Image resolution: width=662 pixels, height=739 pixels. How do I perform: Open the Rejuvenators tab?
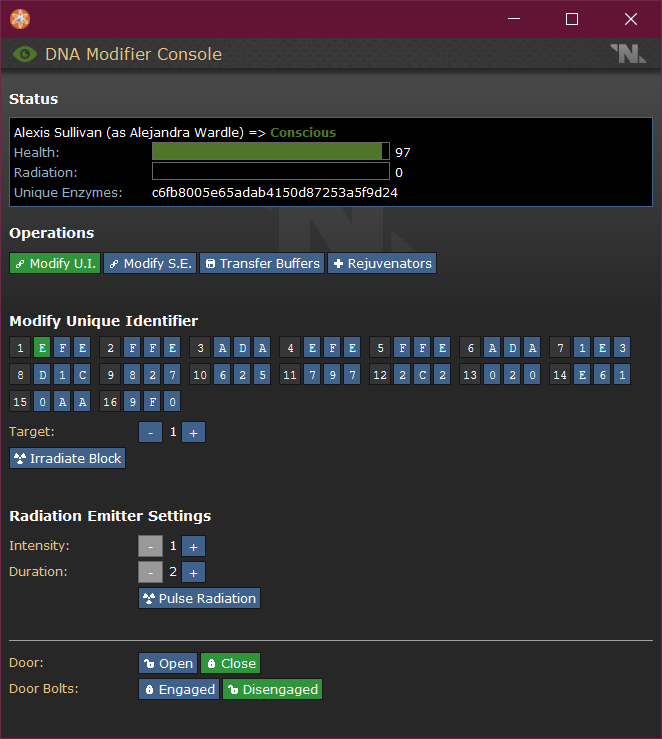coord(382,263)
